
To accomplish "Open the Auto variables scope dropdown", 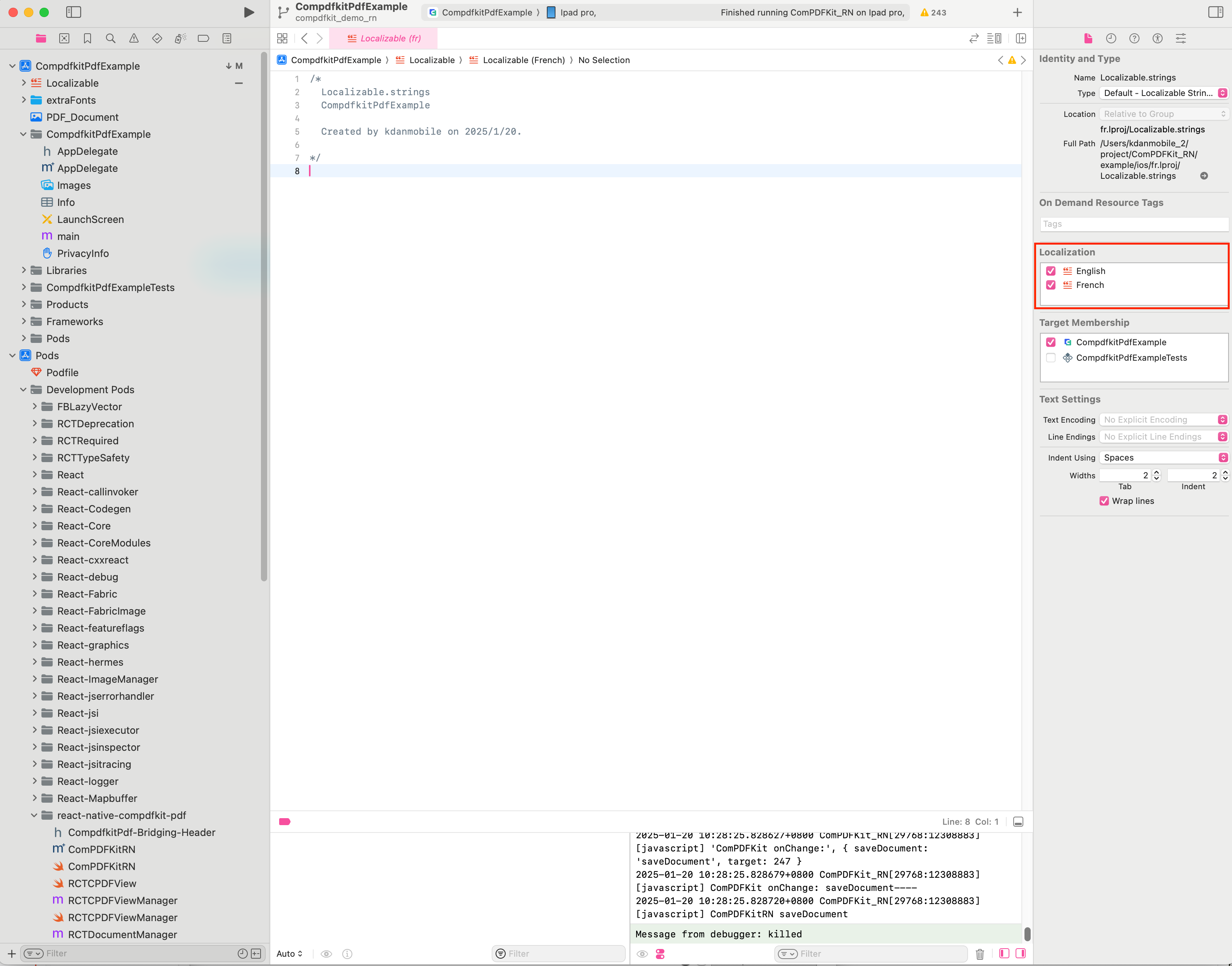I will coord(290,954).
